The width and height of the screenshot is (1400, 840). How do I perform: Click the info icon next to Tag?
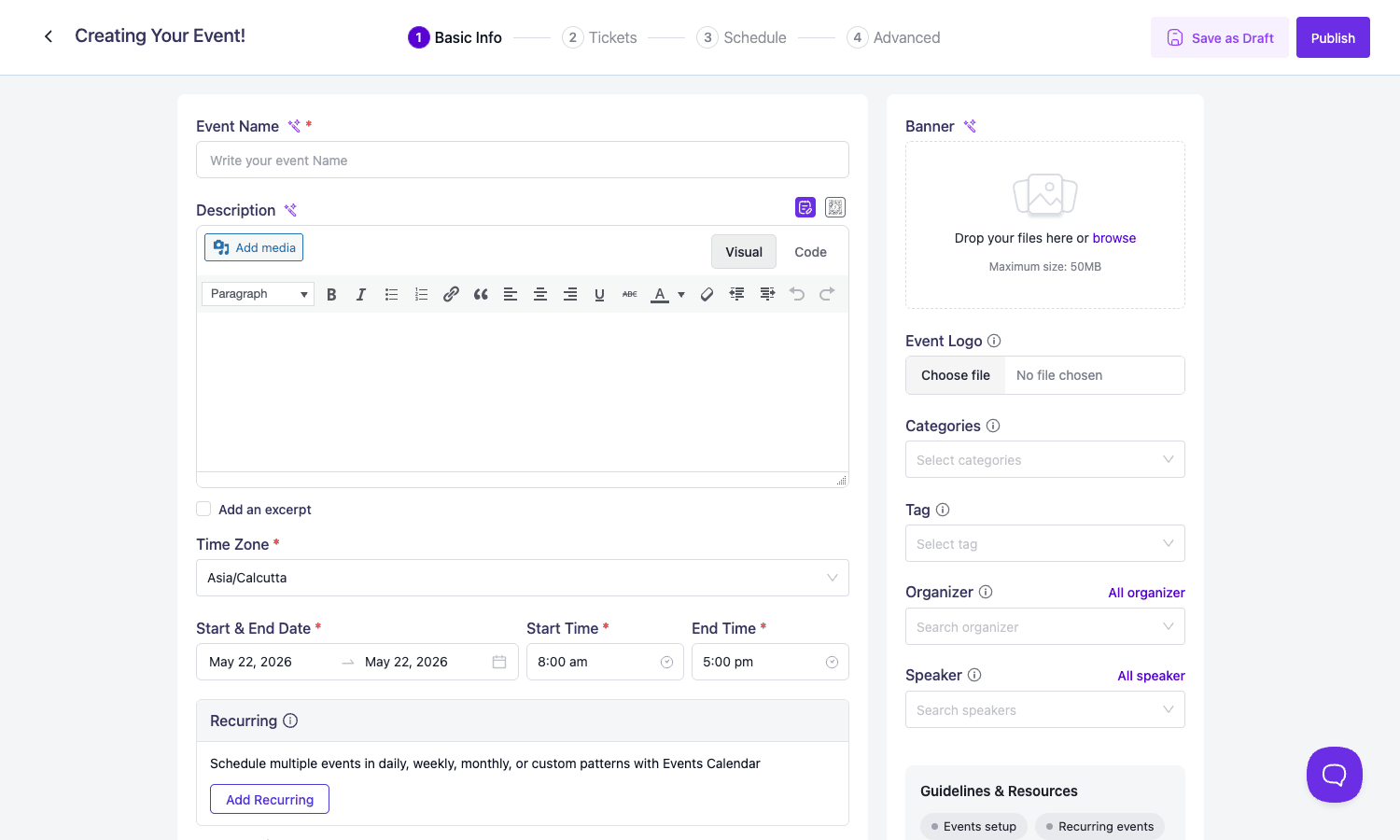(x=943, y=510)
